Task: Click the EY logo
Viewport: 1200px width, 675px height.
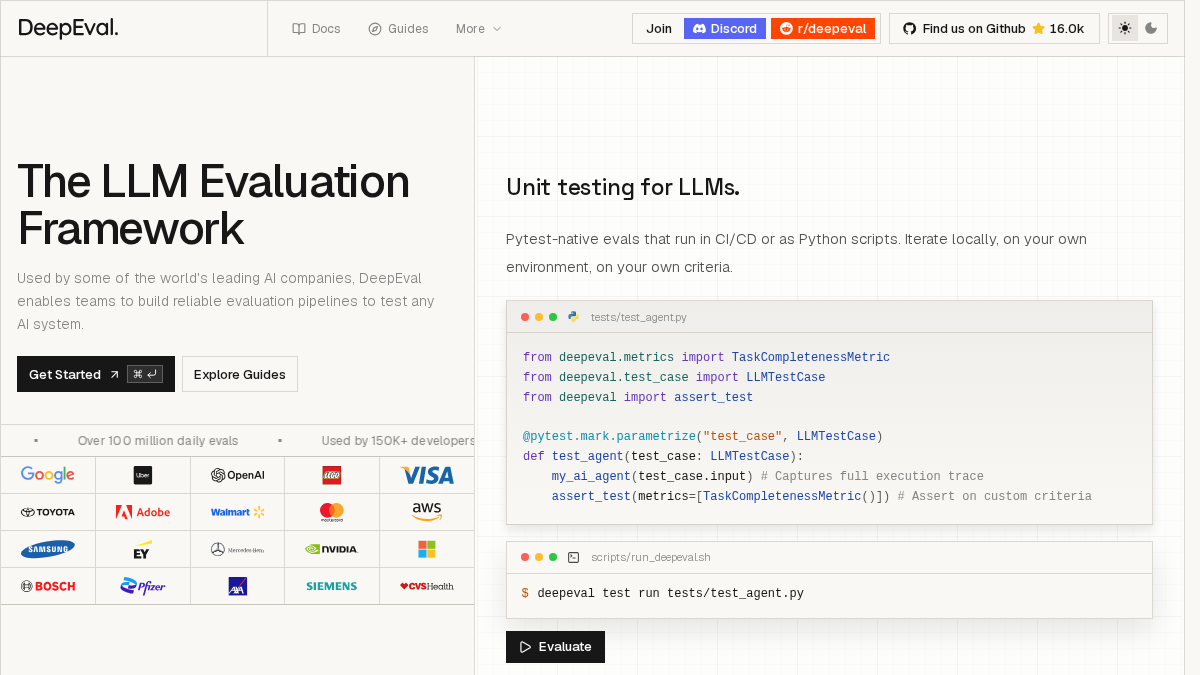Action: coord(142,549)
